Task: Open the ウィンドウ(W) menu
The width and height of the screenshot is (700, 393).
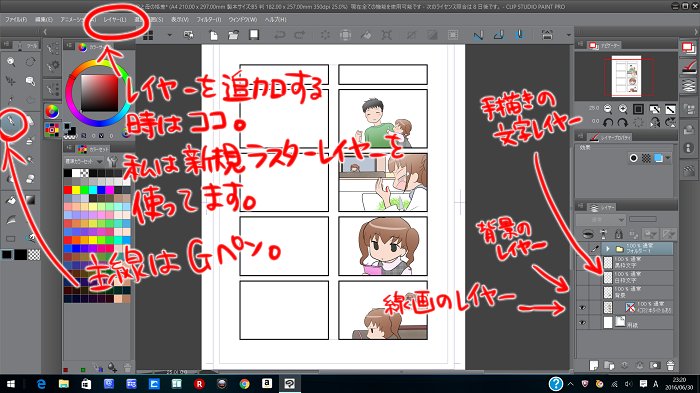Action: pos(242,20)
